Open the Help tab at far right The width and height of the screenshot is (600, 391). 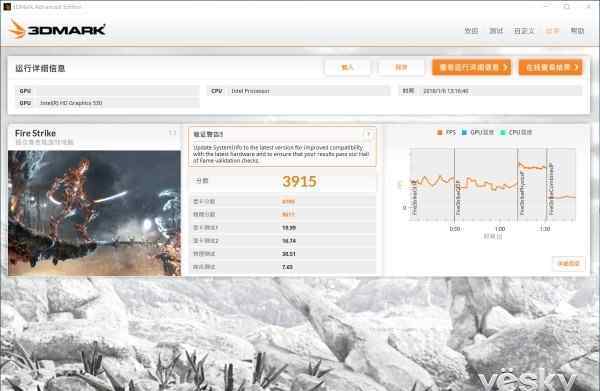577,31
